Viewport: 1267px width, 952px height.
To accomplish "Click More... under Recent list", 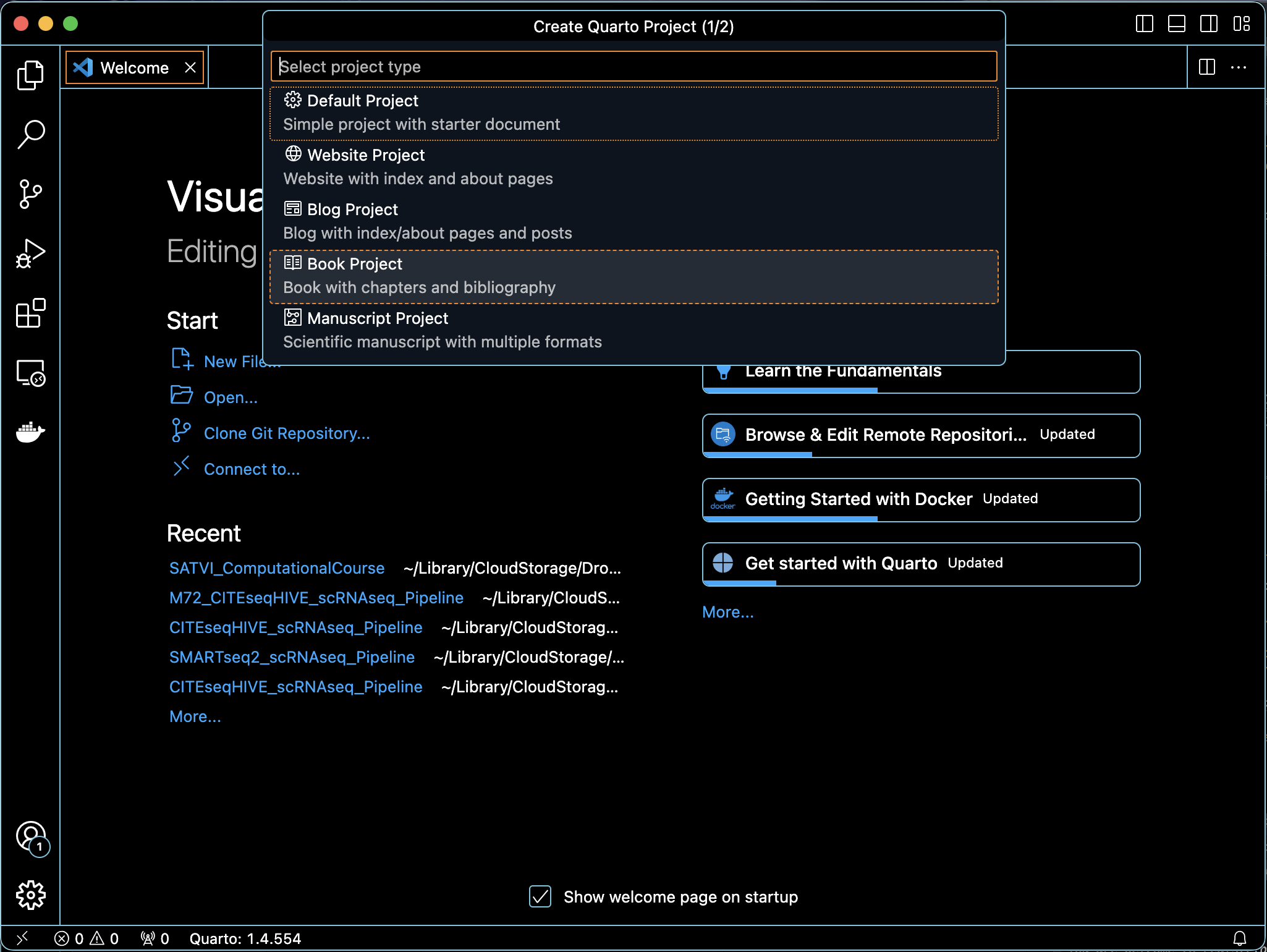I will (195, 716).
